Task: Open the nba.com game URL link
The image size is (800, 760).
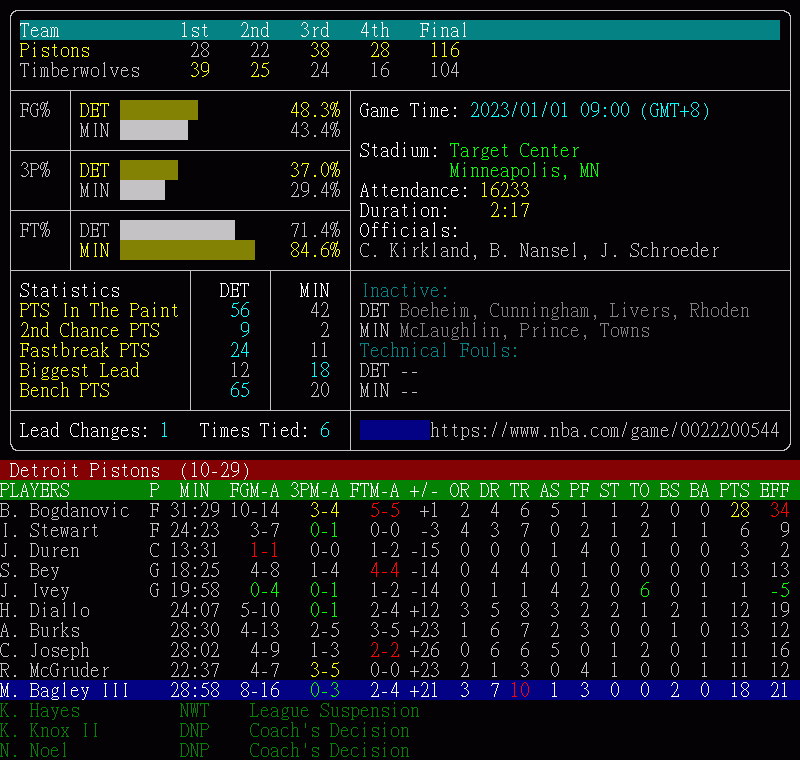Action: [604, 431]
